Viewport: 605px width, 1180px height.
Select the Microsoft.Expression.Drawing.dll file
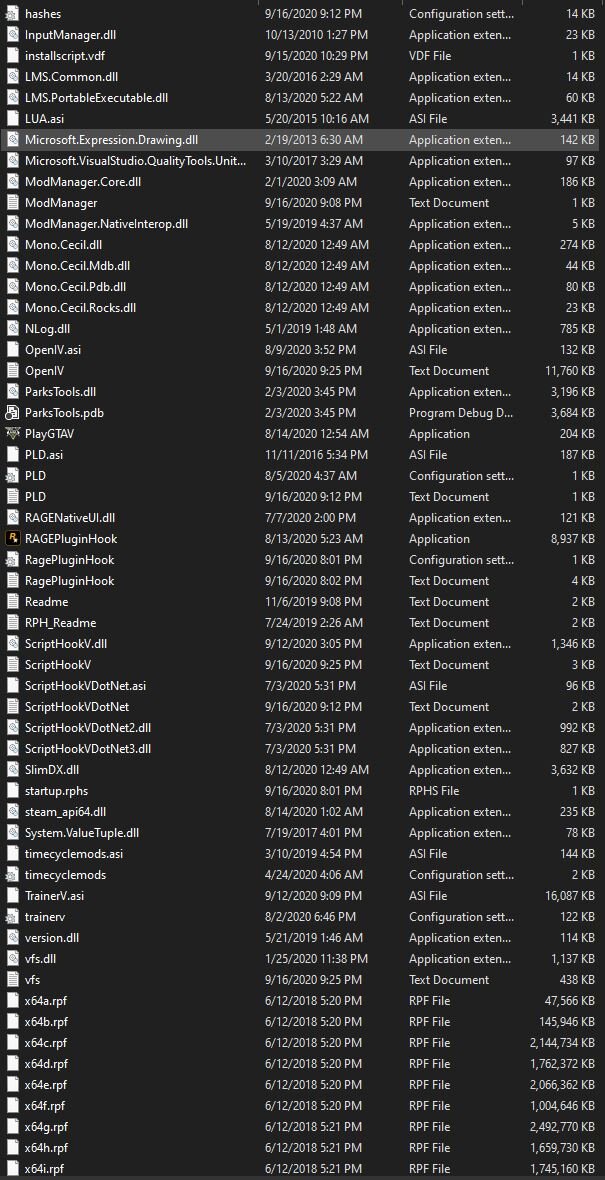click(x=300, y=140)
